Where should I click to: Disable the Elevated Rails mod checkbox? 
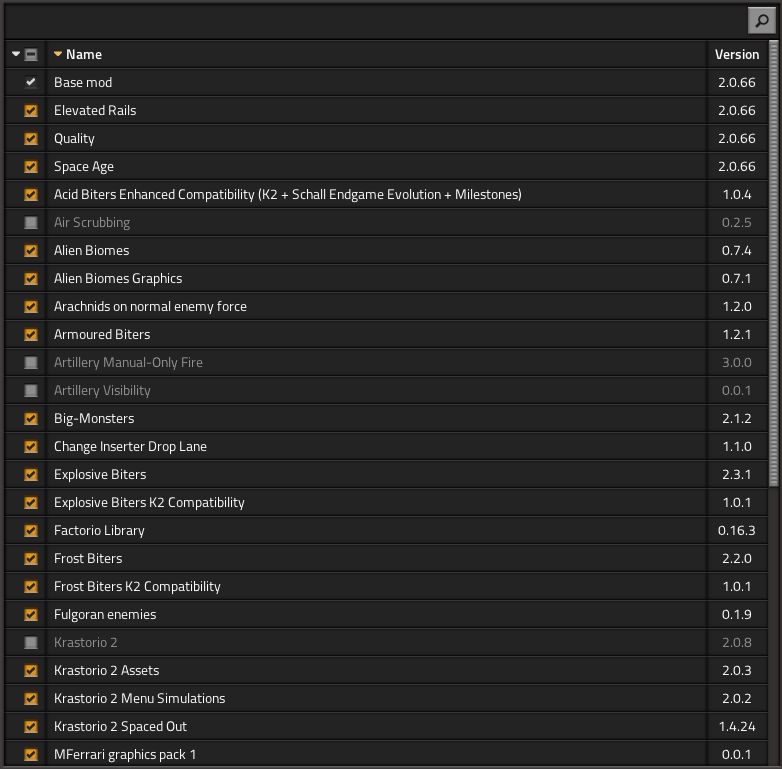coord(31,111)
